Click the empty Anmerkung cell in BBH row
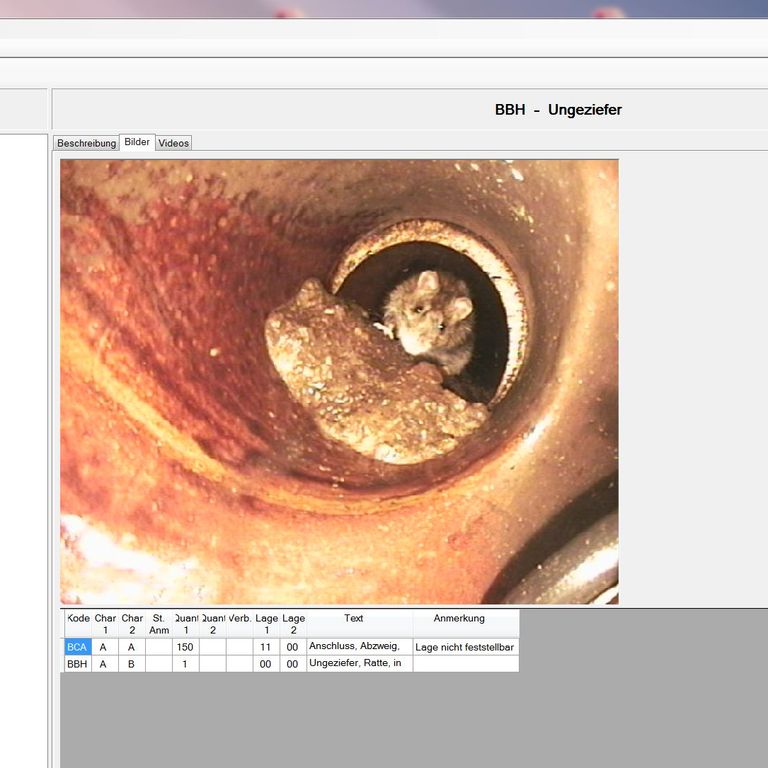This screenshot has width=768, height=768. tap(465, 664)
